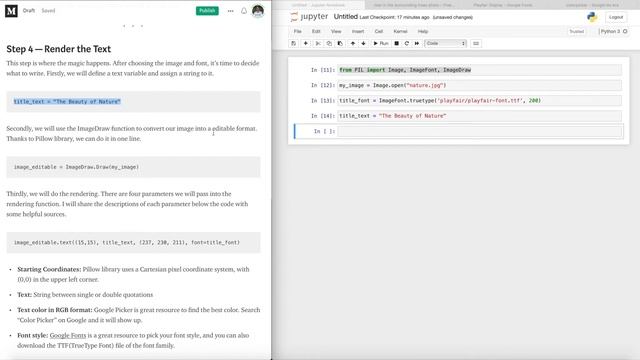The image size is (640, 360).
Task: Click the cell with PIL import statement
Action: click(480, 70)
